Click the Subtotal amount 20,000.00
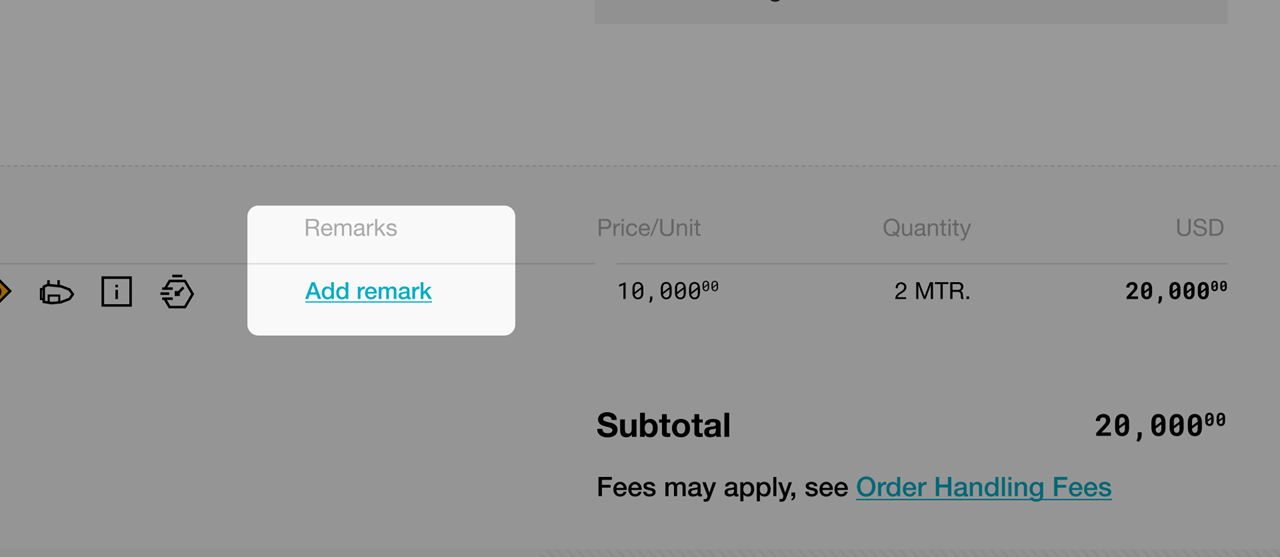 coord(1160,426)
